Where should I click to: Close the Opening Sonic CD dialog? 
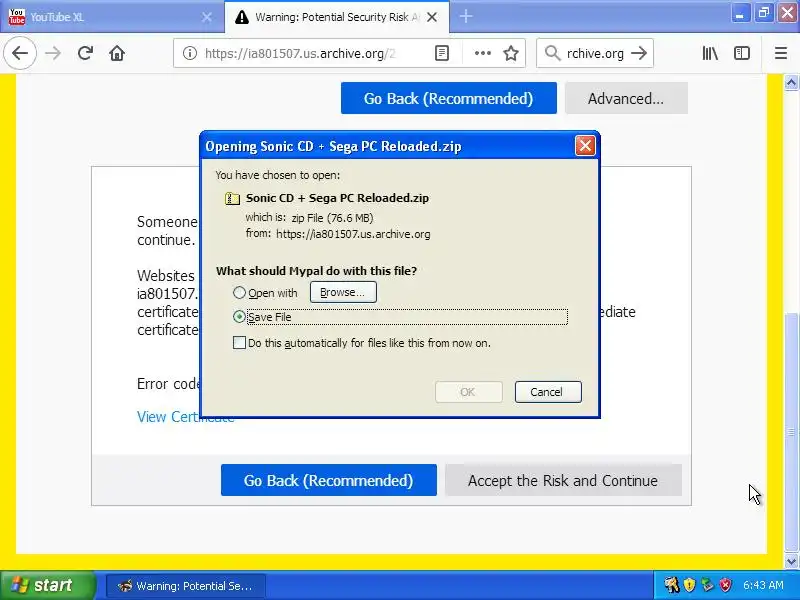(585, 146)
